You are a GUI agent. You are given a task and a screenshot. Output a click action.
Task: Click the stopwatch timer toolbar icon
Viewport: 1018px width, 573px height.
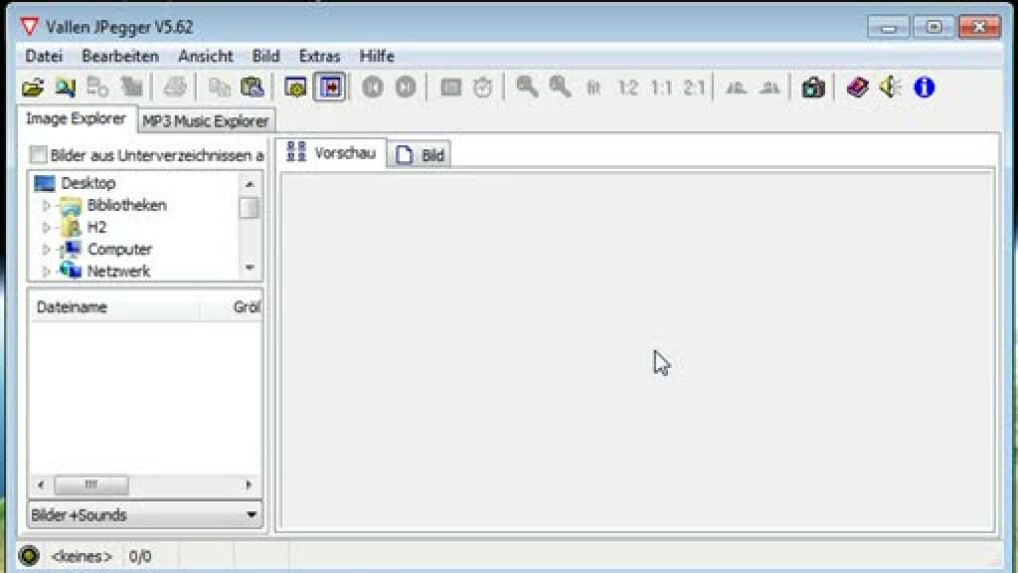pos(483,88)
